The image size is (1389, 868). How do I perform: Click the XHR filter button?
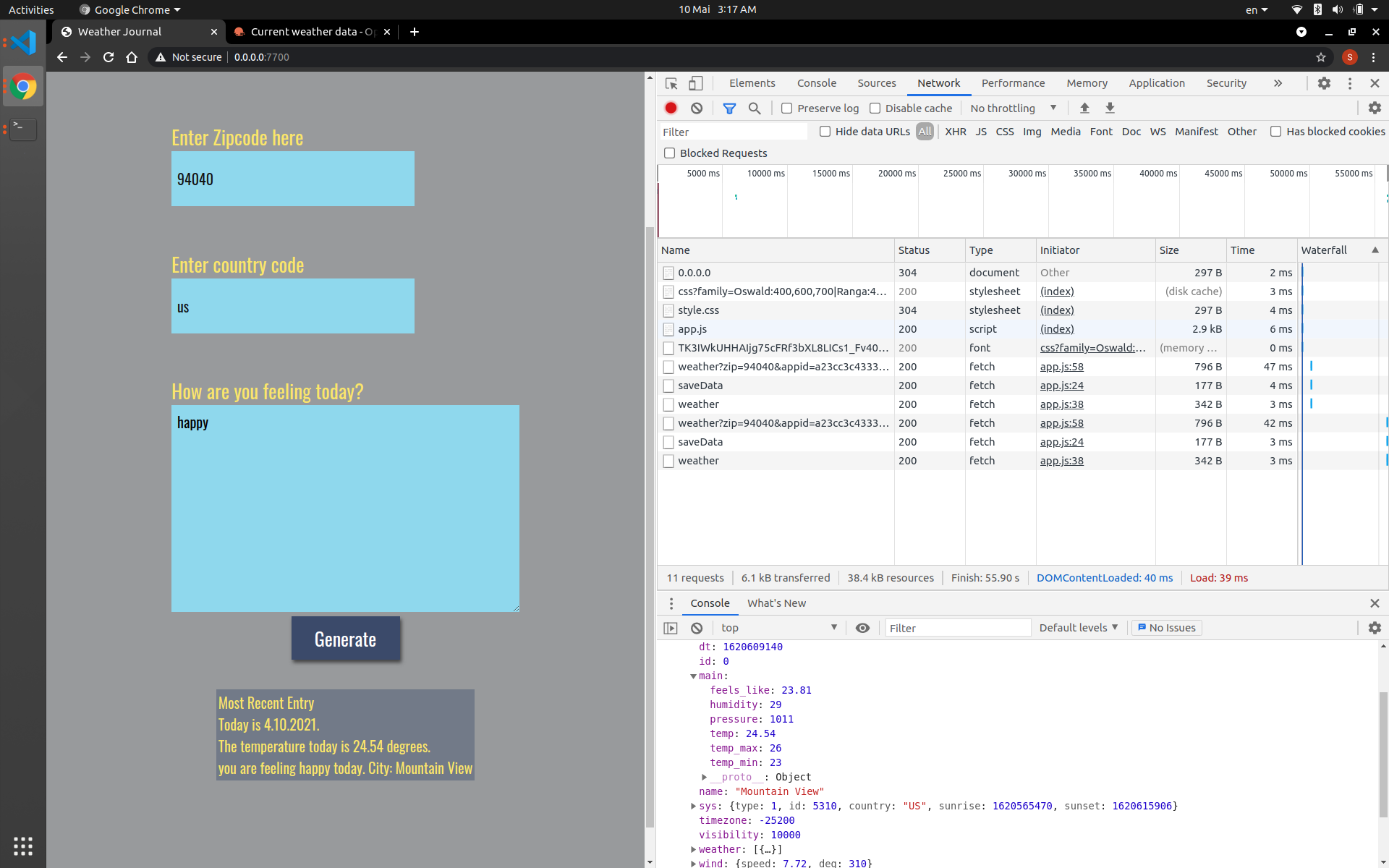coord(954,131)
